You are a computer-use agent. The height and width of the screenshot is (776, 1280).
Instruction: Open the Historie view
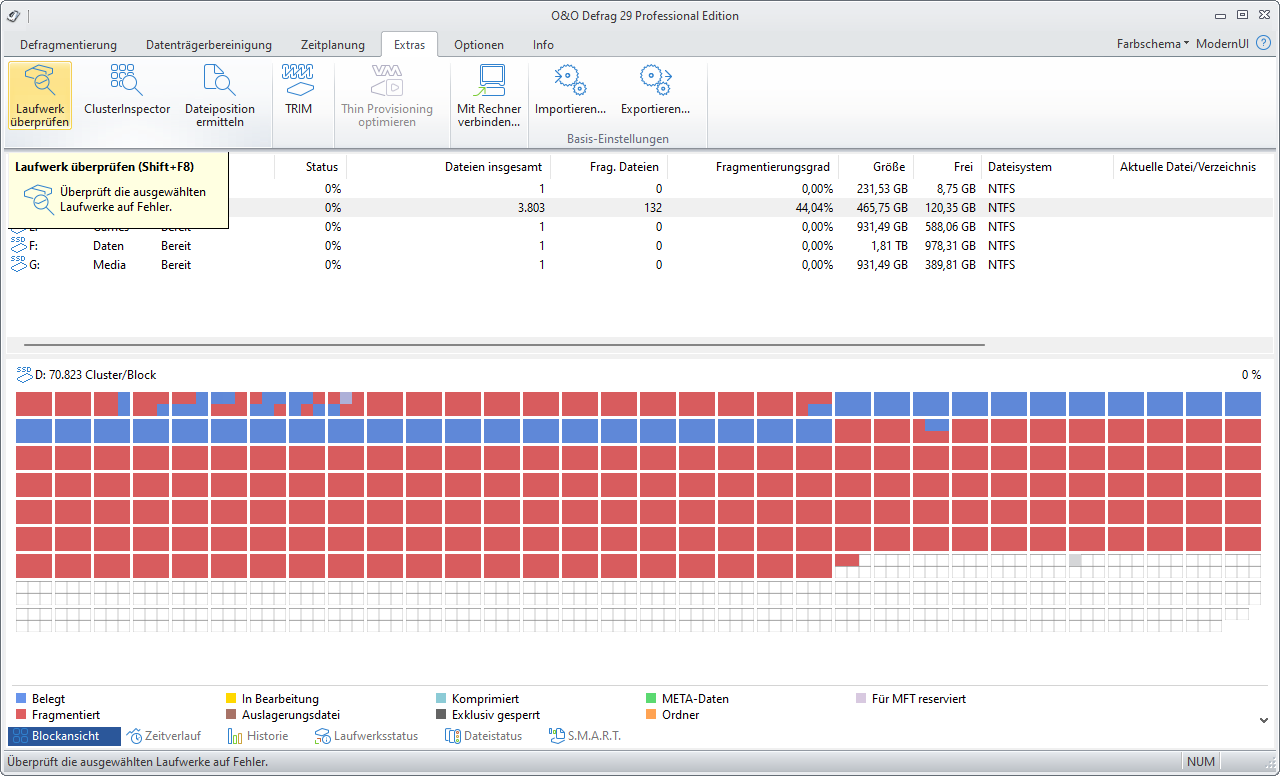(x=258, y=736)
